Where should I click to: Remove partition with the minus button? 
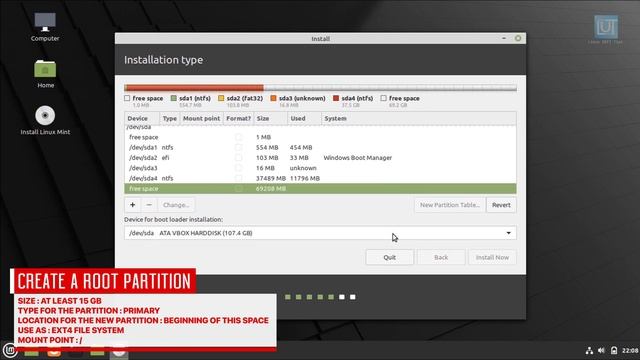pyautogui.click(x=149, y=205)
